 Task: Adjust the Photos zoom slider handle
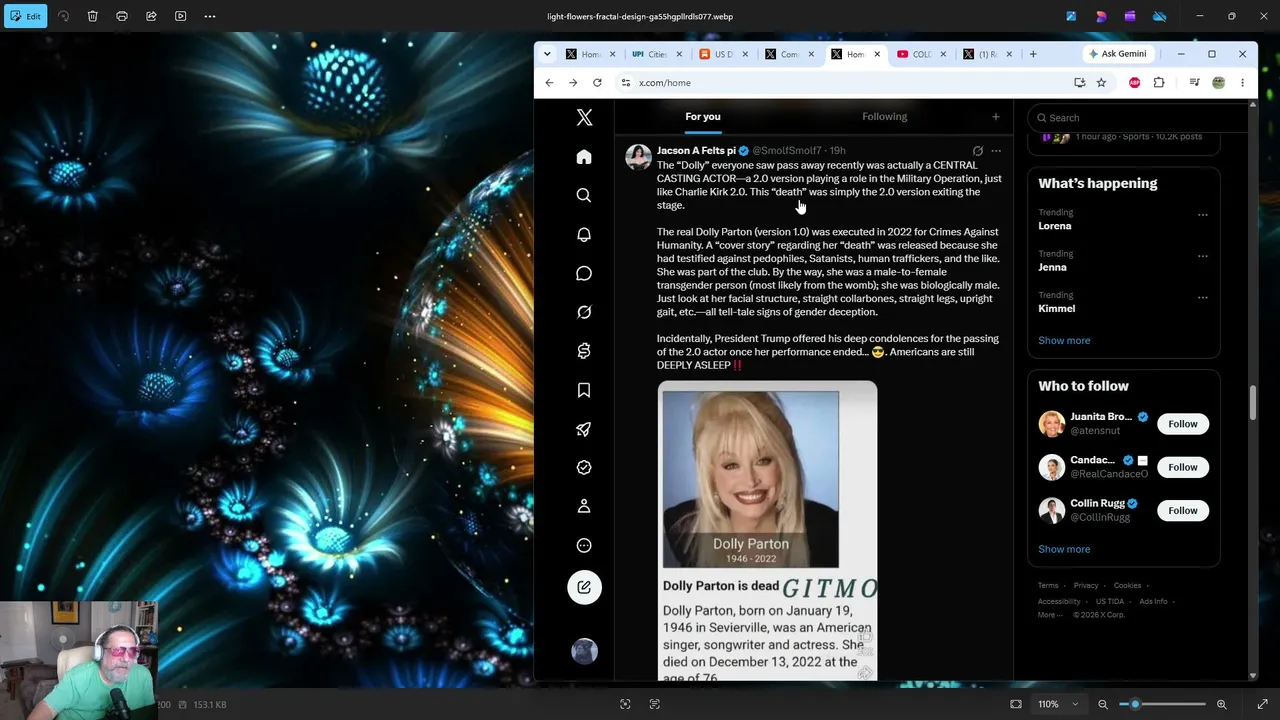point(1135,704)
